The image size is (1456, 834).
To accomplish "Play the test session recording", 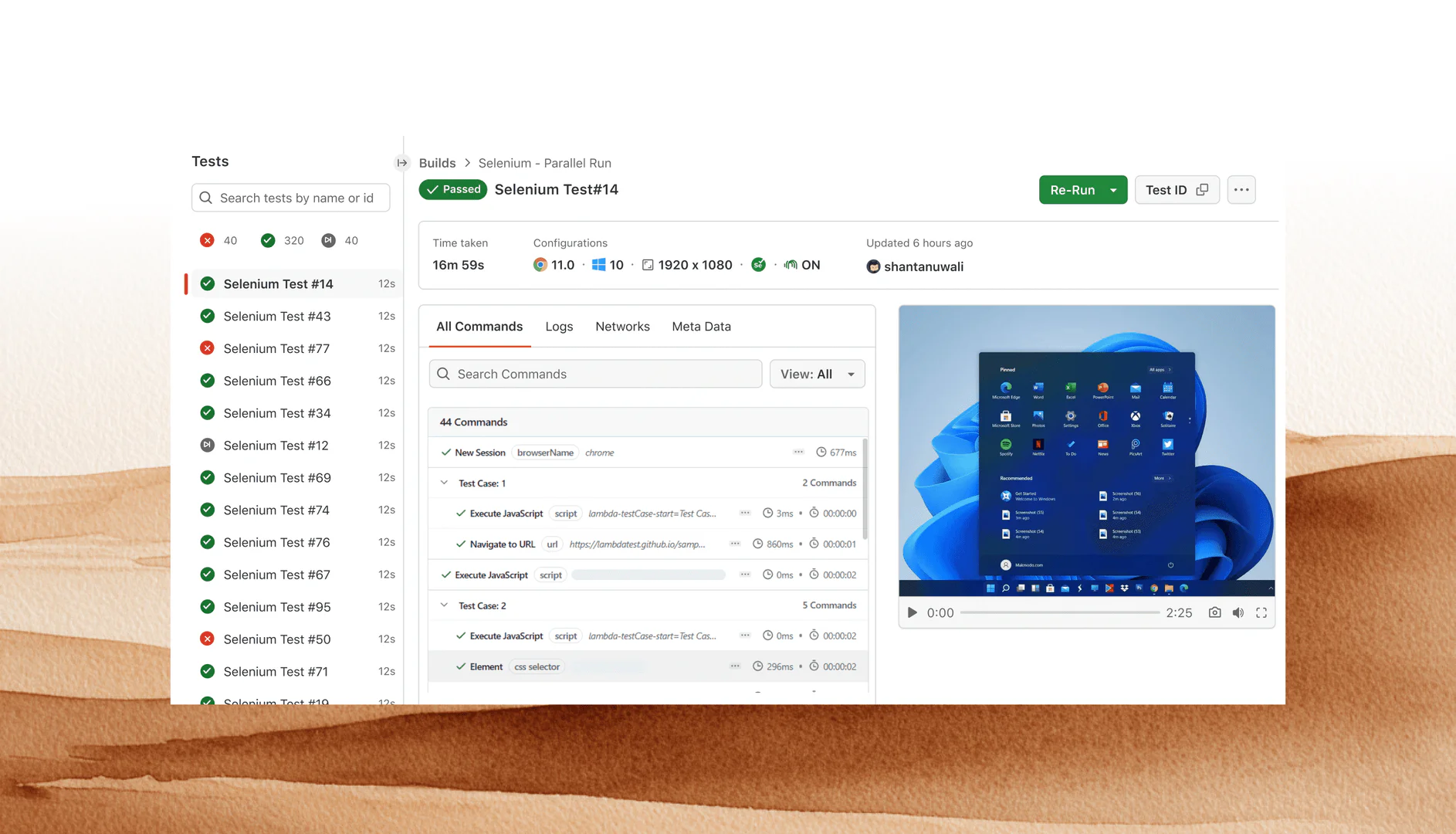I will (912, 612).
